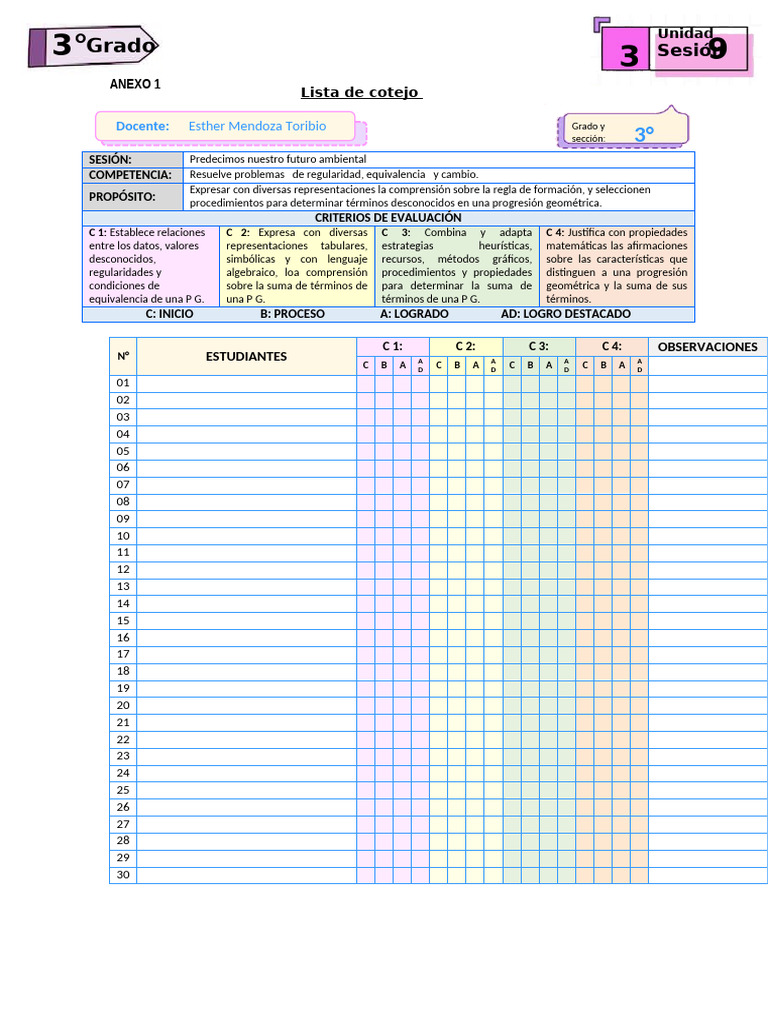The width and height of the screenshot is (768, 1024).
Task: Select the "C: INICIO" legend entry
Action: [x=169, y=314]
